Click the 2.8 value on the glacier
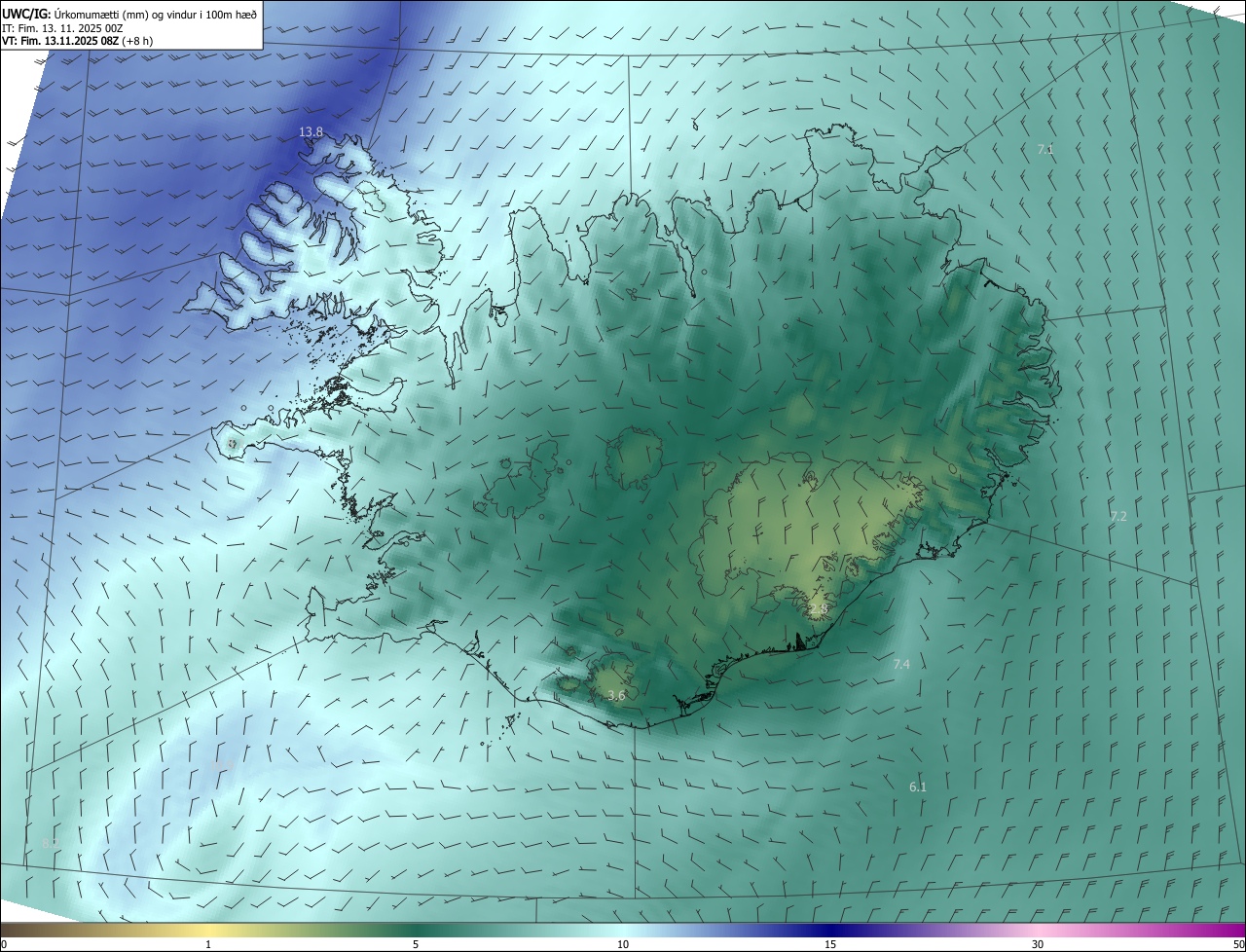The width and height of the screenshot is (1246, 952). click(818, 609)
